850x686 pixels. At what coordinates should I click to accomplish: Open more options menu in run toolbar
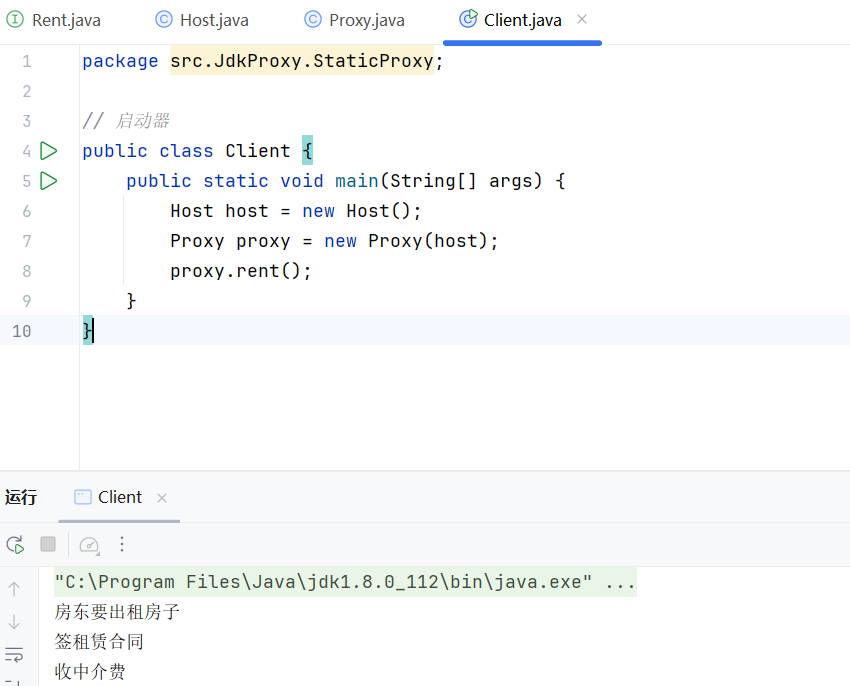(122, 544)
